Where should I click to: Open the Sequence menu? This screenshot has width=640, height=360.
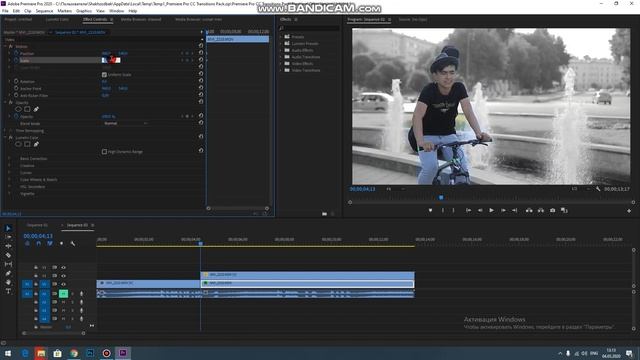[x=44, y=11]
